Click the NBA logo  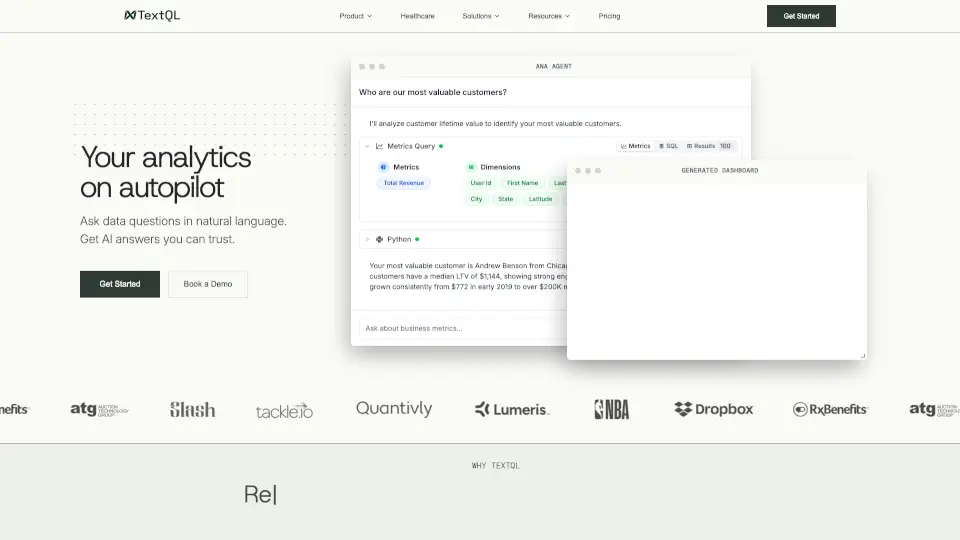(612, 409)
